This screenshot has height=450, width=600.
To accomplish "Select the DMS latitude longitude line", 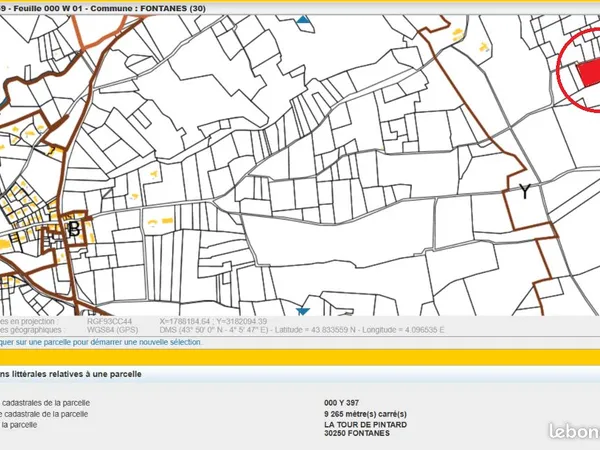I will click(302, 329).
